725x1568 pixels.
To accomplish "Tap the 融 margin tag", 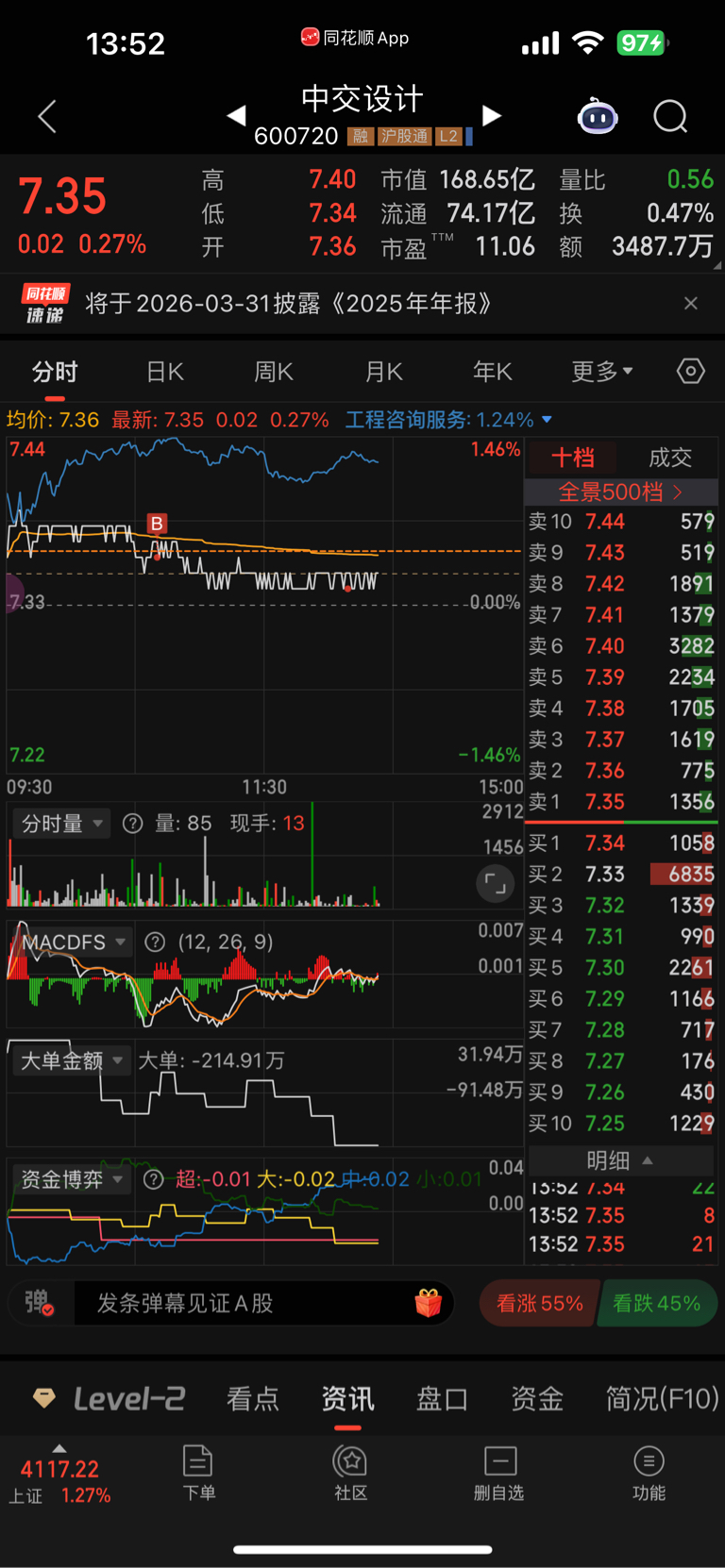I will click(360, 137).
